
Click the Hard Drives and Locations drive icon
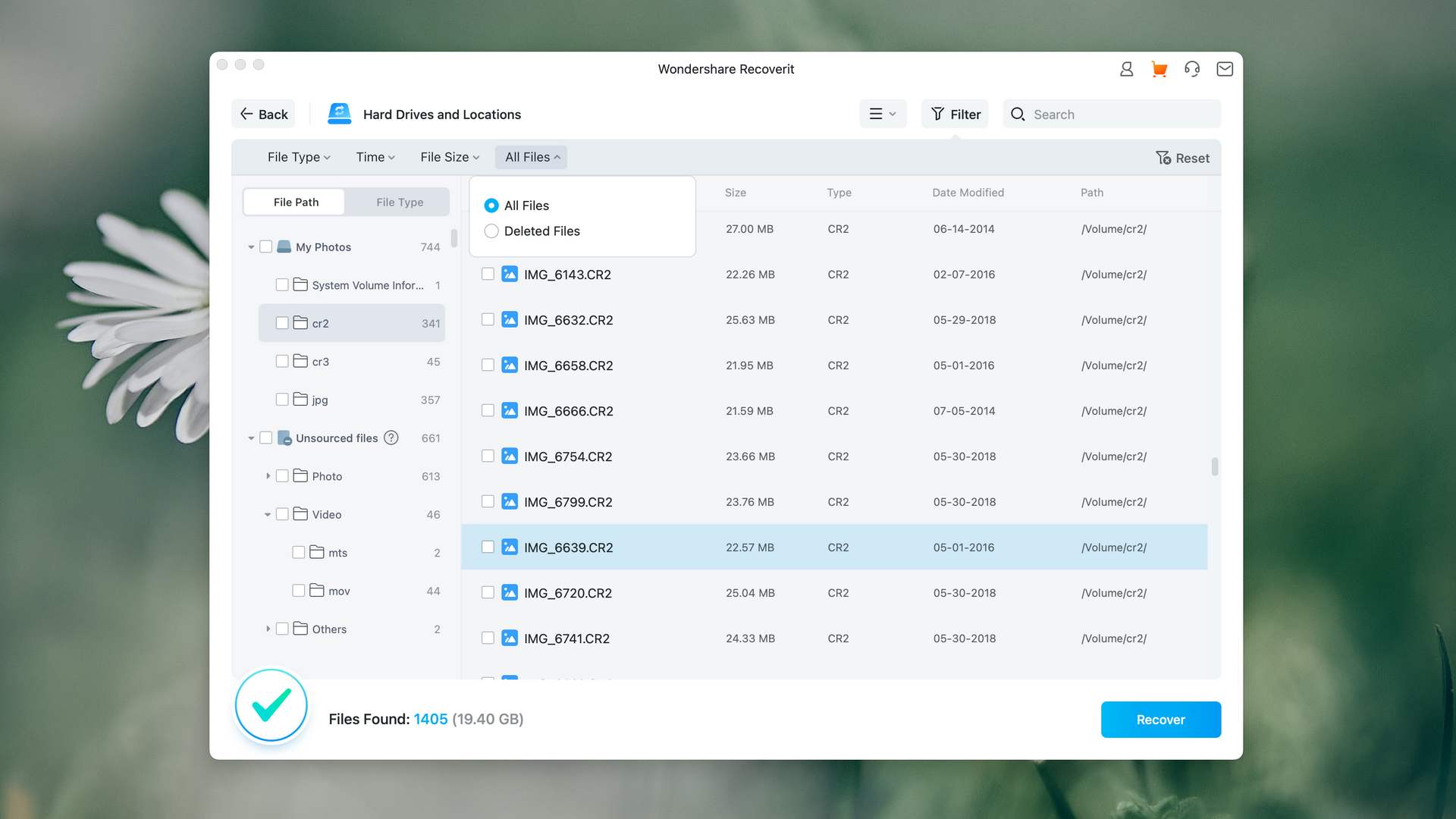point(339,114)
